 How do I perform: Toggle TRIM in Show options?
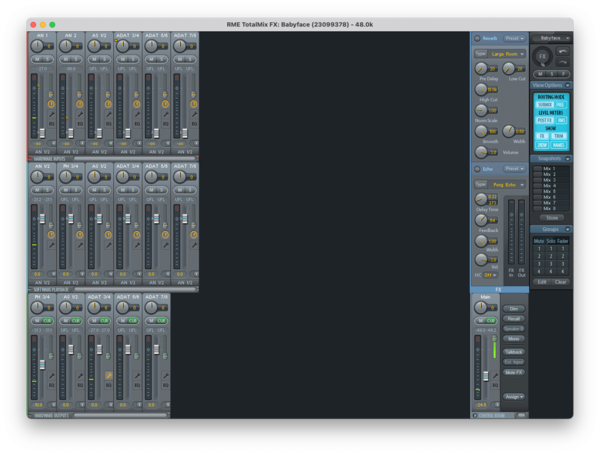(x=559, y=136)
